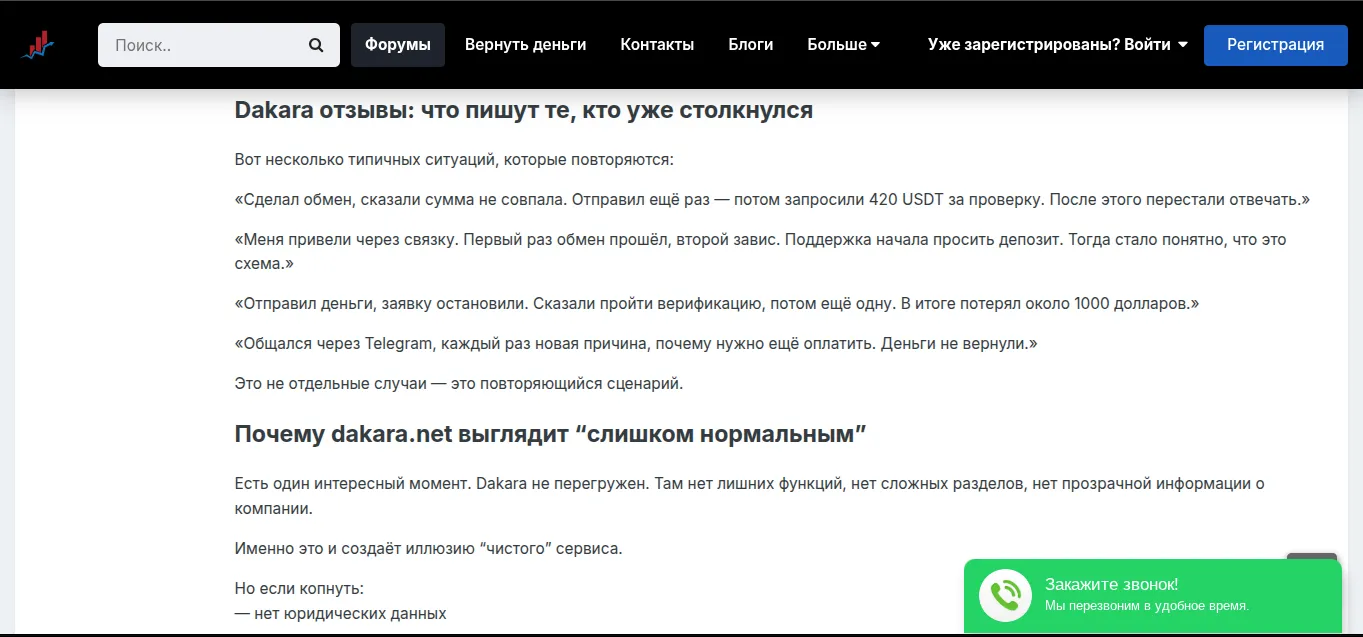Image resolution: width=1363 pixels, height=637 pixels.
Task: Open the Контакты menu item
Action: tap(657, 45)
